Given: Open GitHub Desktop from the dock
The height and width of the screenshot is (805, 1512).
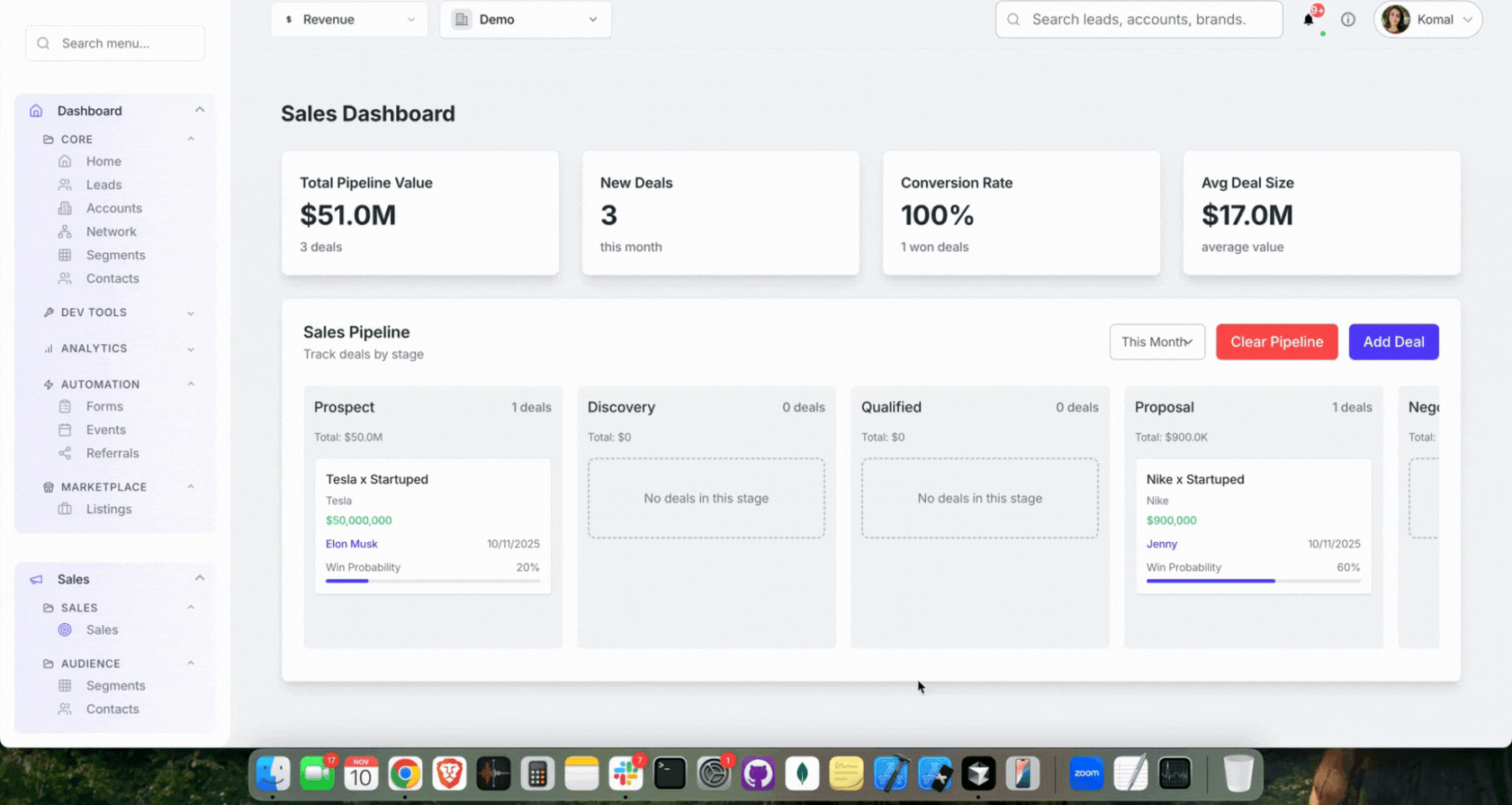Looking at the screenshot, I should click(x=758, y=773).
